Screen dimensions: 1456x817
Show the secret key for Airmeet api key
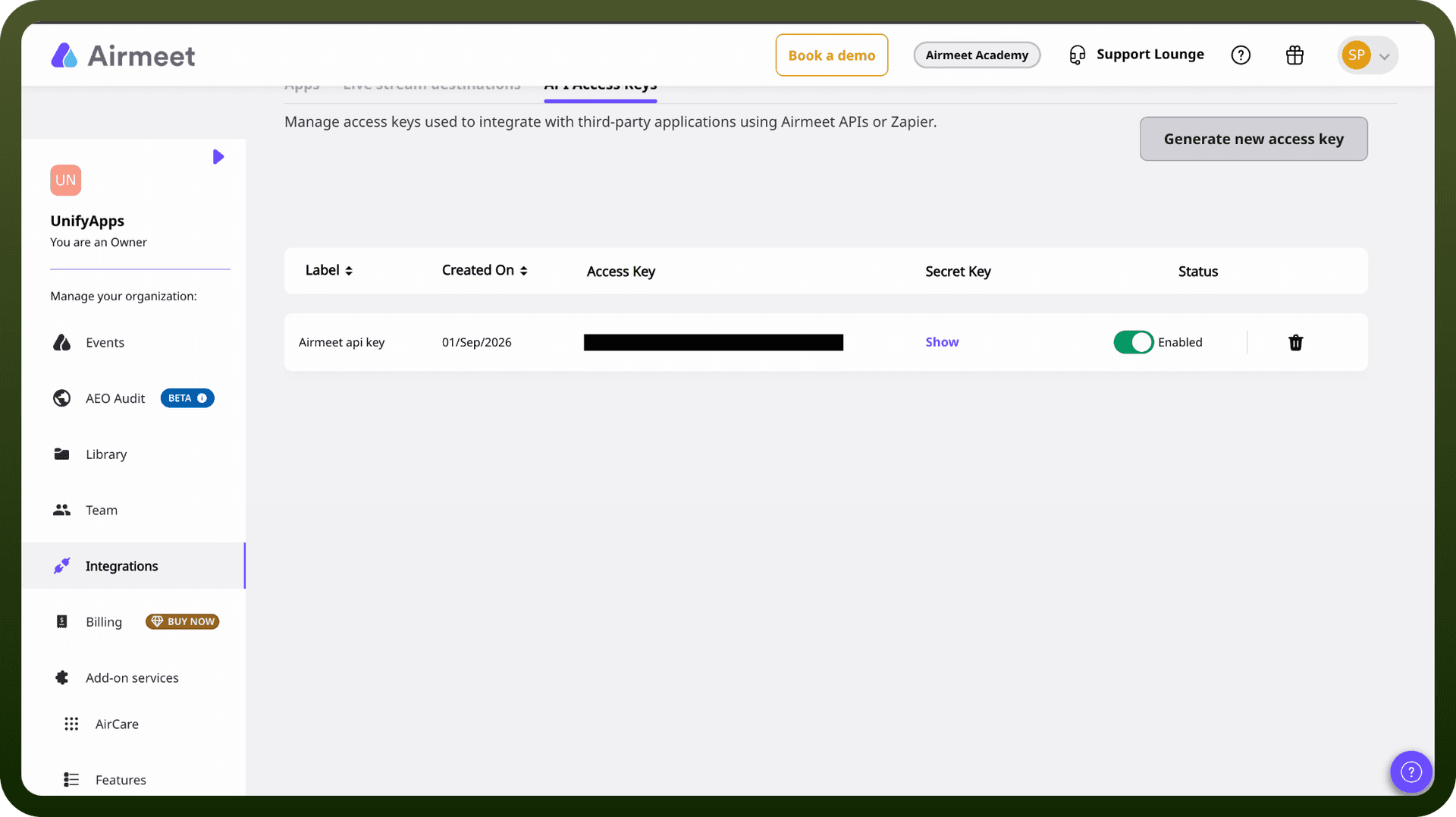pos(942,342)
